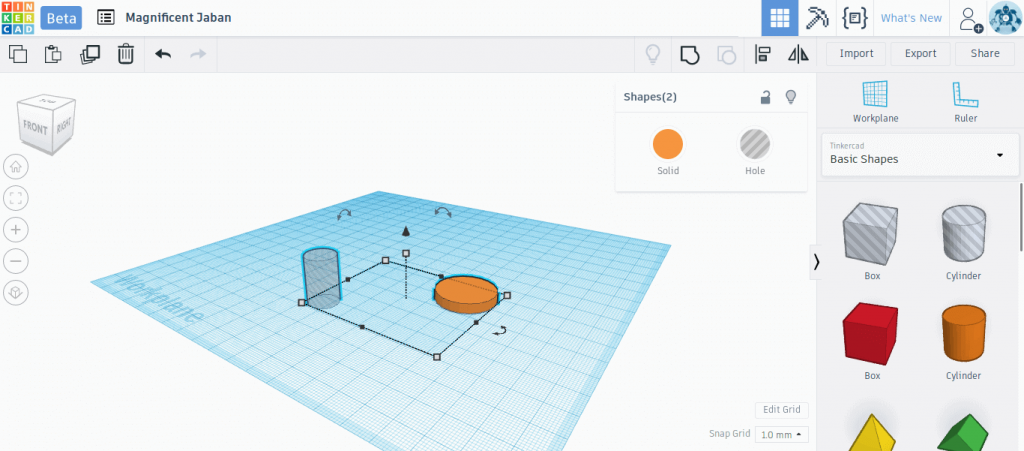This screenshot has height=451, width=1024.
Task: Click the Import button
Action: coord(856,54)
